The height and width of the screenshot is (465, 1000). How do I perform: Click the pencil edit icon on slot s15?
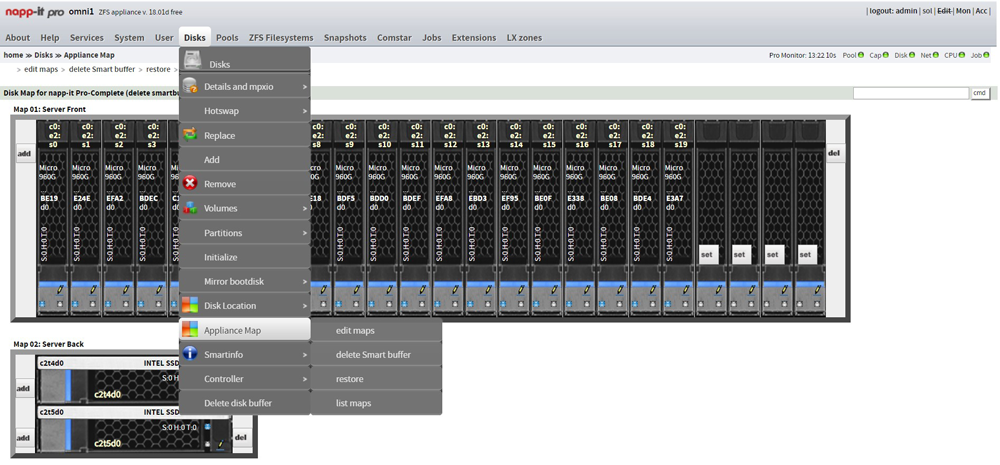tap(555, 290)
